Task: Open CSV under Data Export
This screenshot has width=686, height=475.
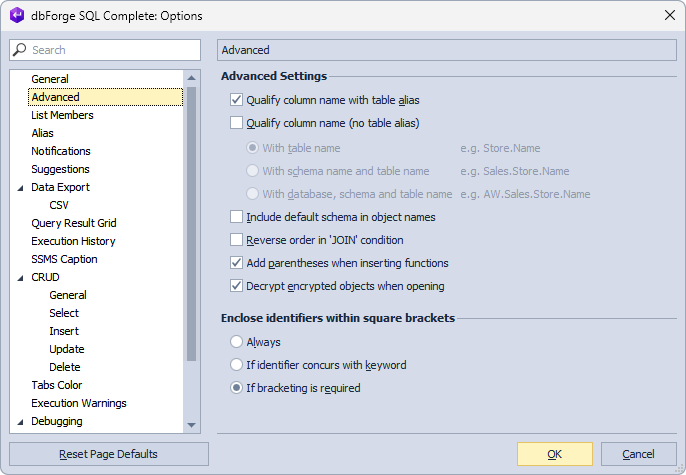Action: point(59,205)
